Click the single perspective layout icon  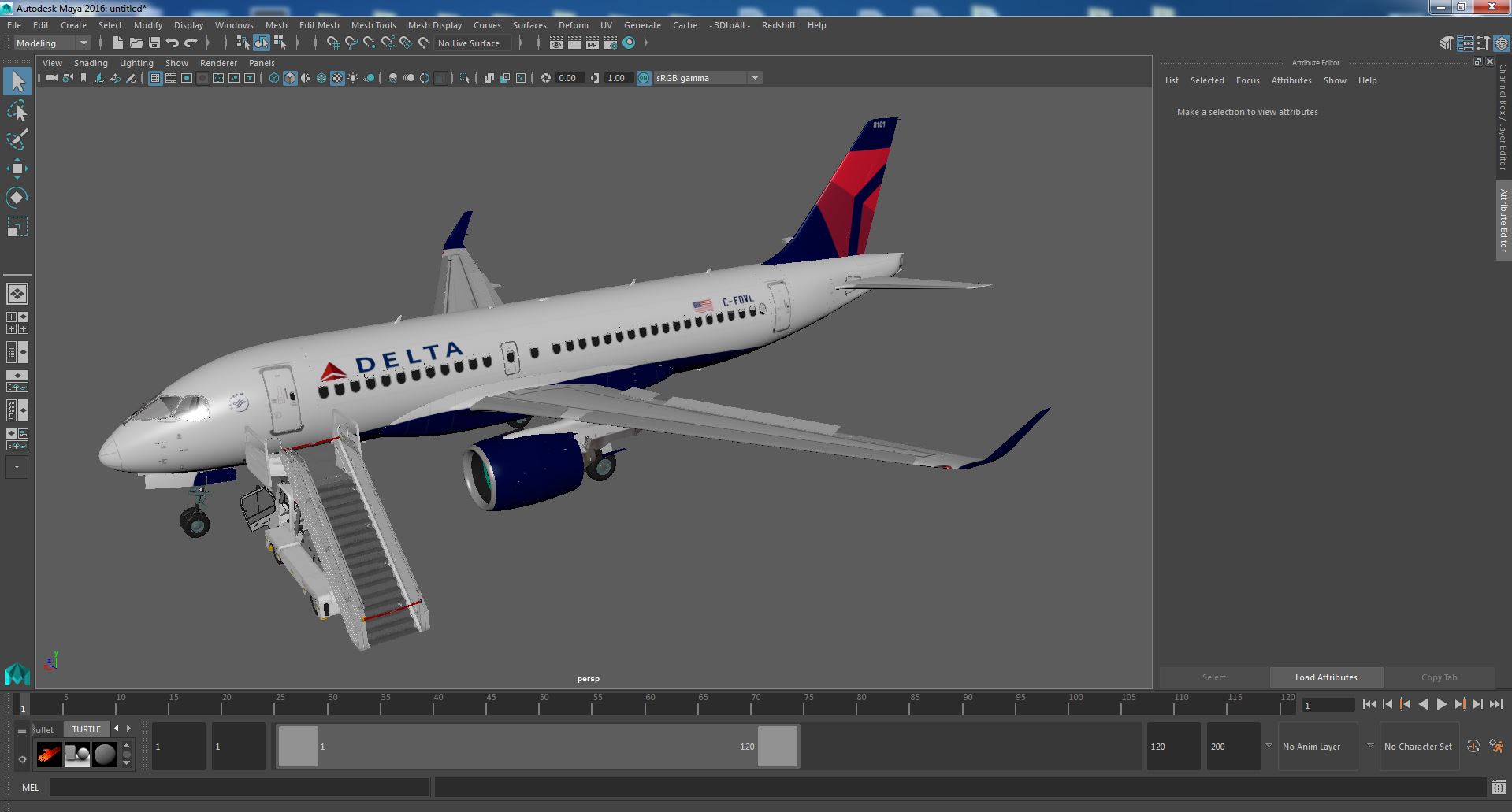click(x=17, y=294)
